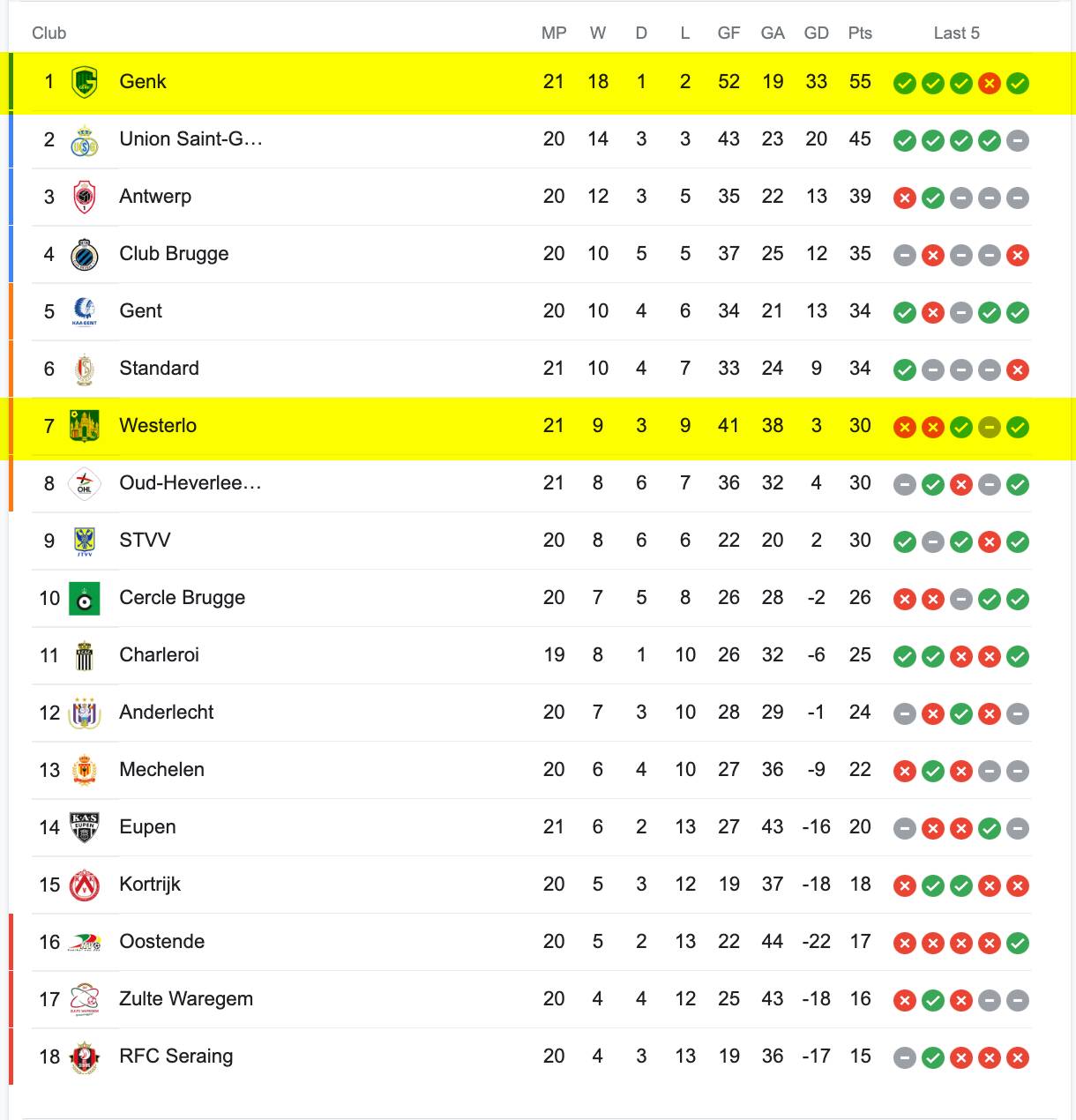The height and width of the screenshot is (1120, 1076).
Task: Click the Pts column header
Action: [x=860, y=33]
